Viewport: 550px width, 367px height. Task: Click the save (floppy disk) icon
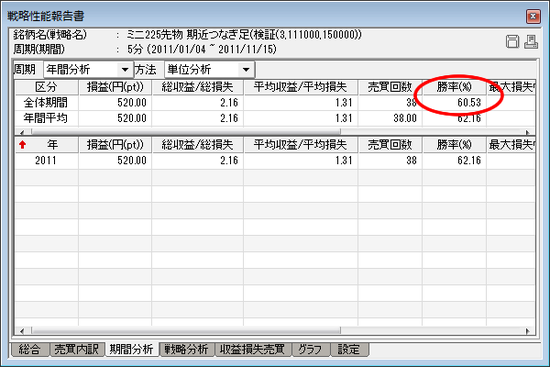pyautogui.click(x=512, y=42)
